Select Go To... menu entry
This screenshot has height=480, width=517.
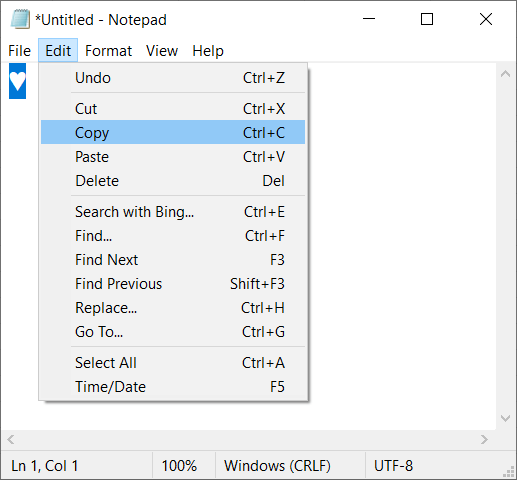click(173, 331)
